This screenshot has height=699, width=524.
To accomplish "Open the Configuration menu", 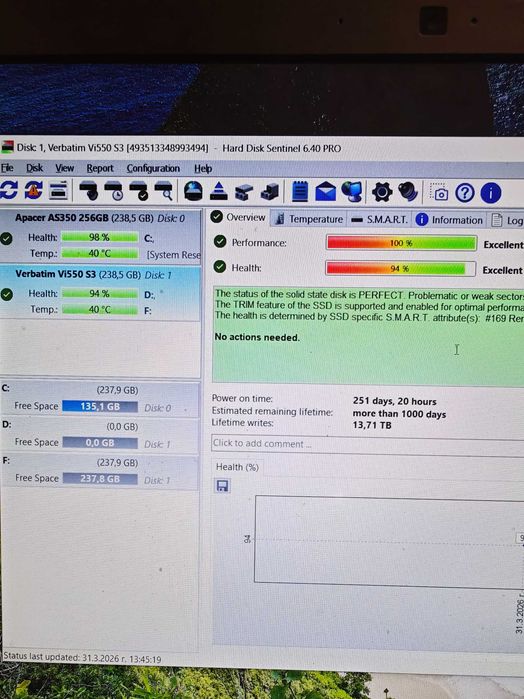I will 153,169.
